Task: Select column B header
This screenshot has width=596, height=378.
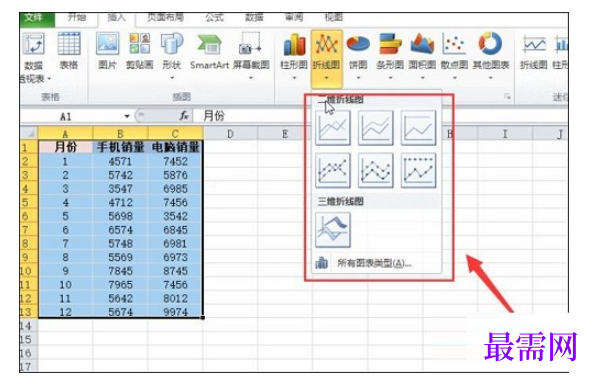Action: tap(120, 133)
